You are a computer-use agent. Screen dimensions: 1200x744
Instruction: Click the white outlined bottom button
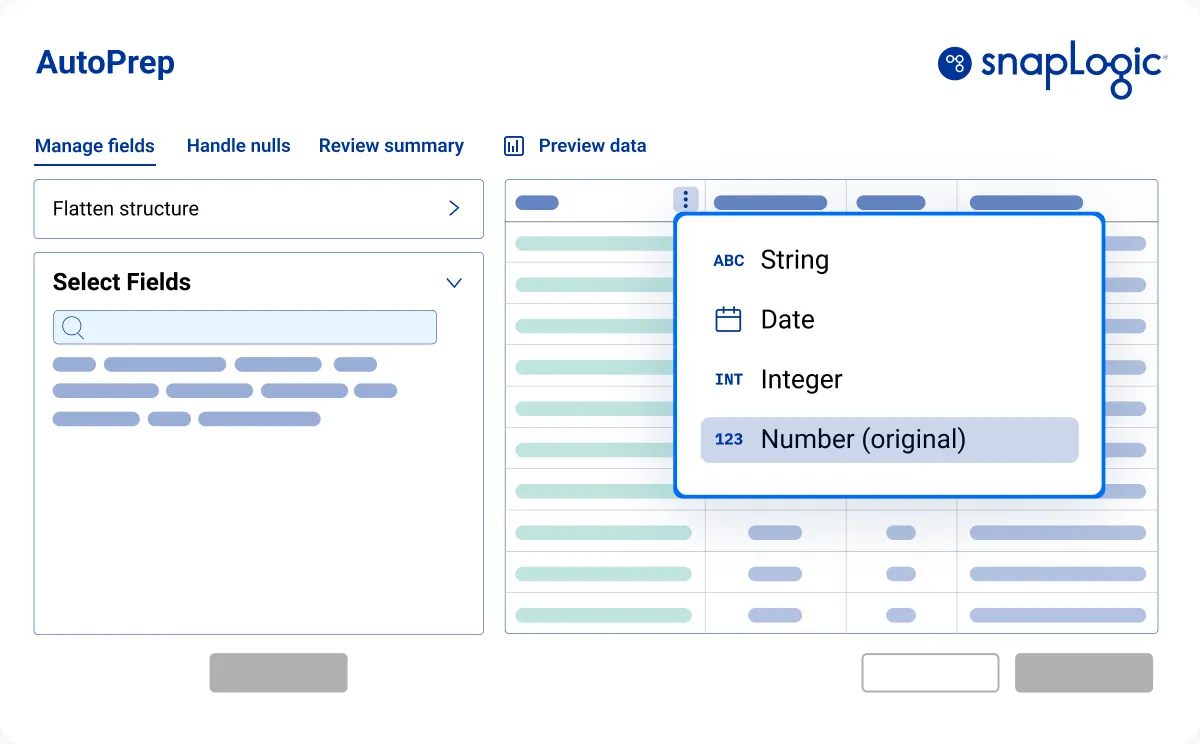tap(930, 673)
